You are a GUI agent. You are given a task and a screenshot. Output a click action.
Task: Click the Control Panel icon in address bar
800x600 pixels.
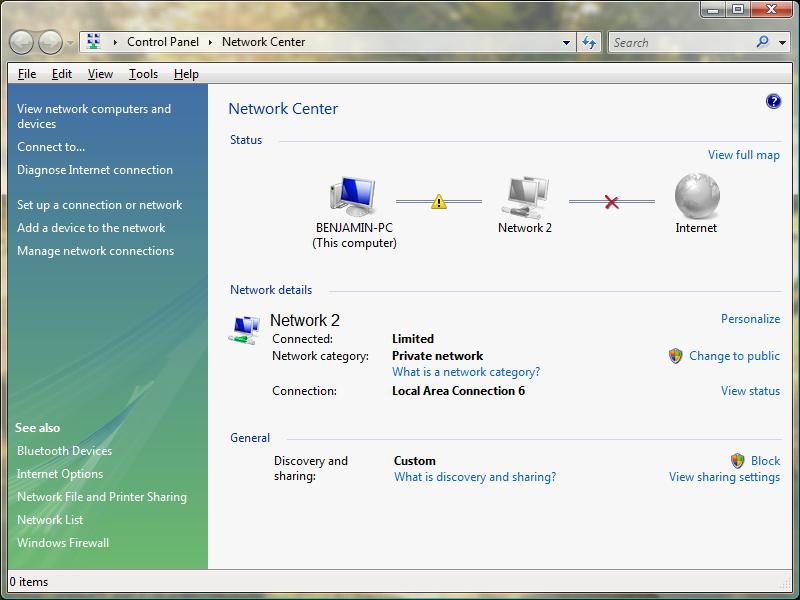(94, 42)
